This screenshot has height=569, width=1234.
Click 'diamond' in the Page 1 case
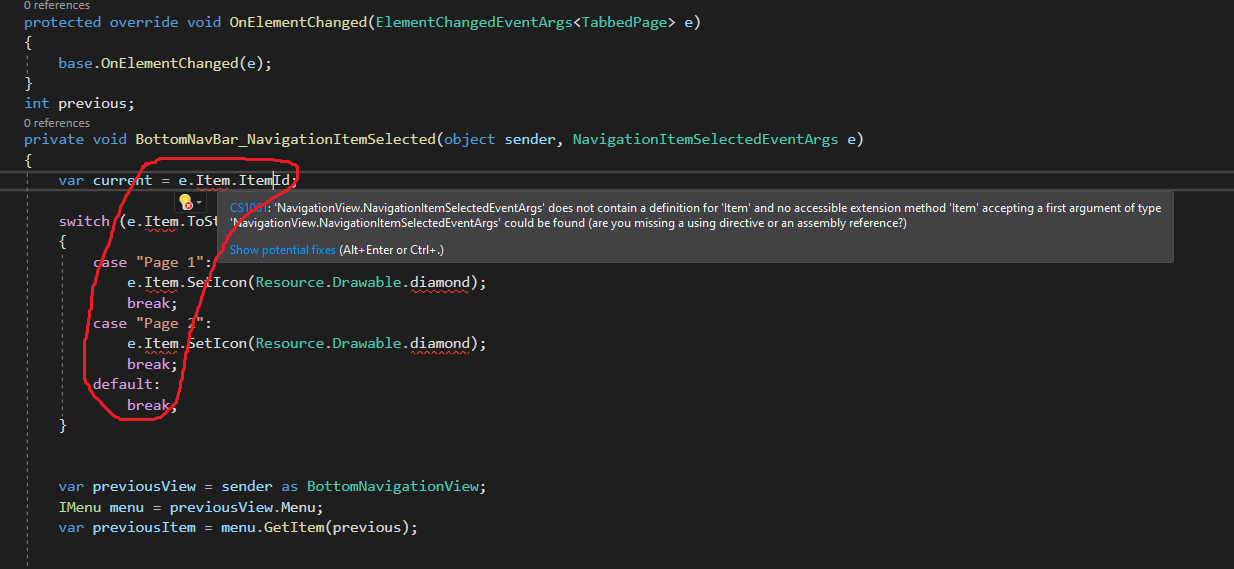coord(439,282)
